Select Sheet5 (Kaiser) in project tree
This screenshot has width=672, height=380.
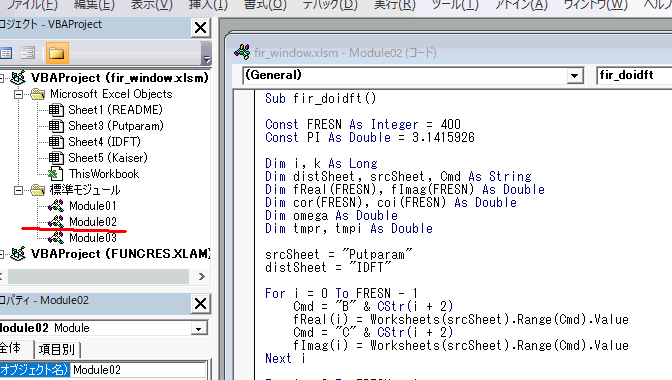pyautogui.click(x=108, y=158)
